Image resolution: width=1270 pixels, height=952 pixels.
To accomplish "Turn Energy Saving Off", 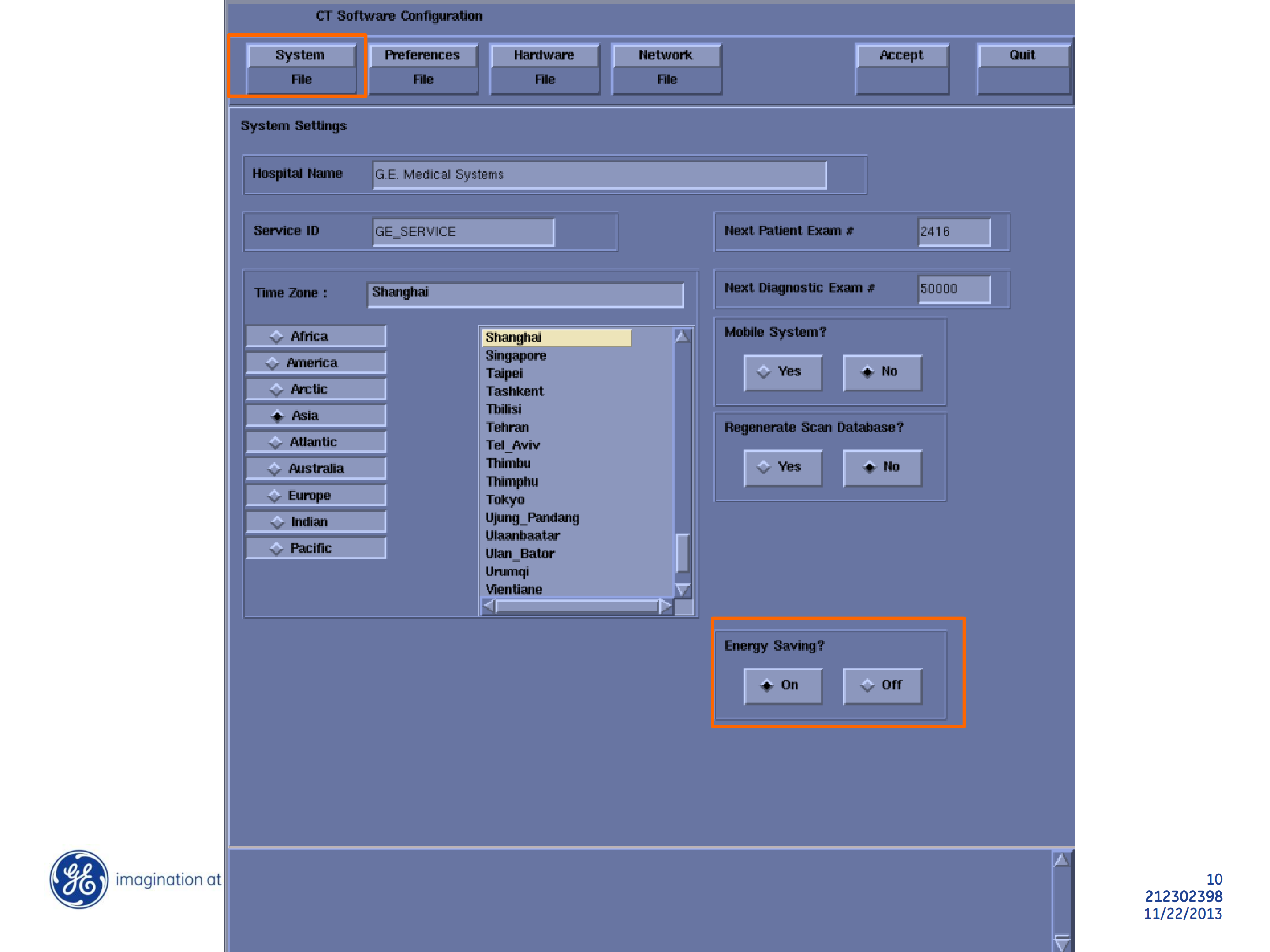I will click(x=882, y=685).
